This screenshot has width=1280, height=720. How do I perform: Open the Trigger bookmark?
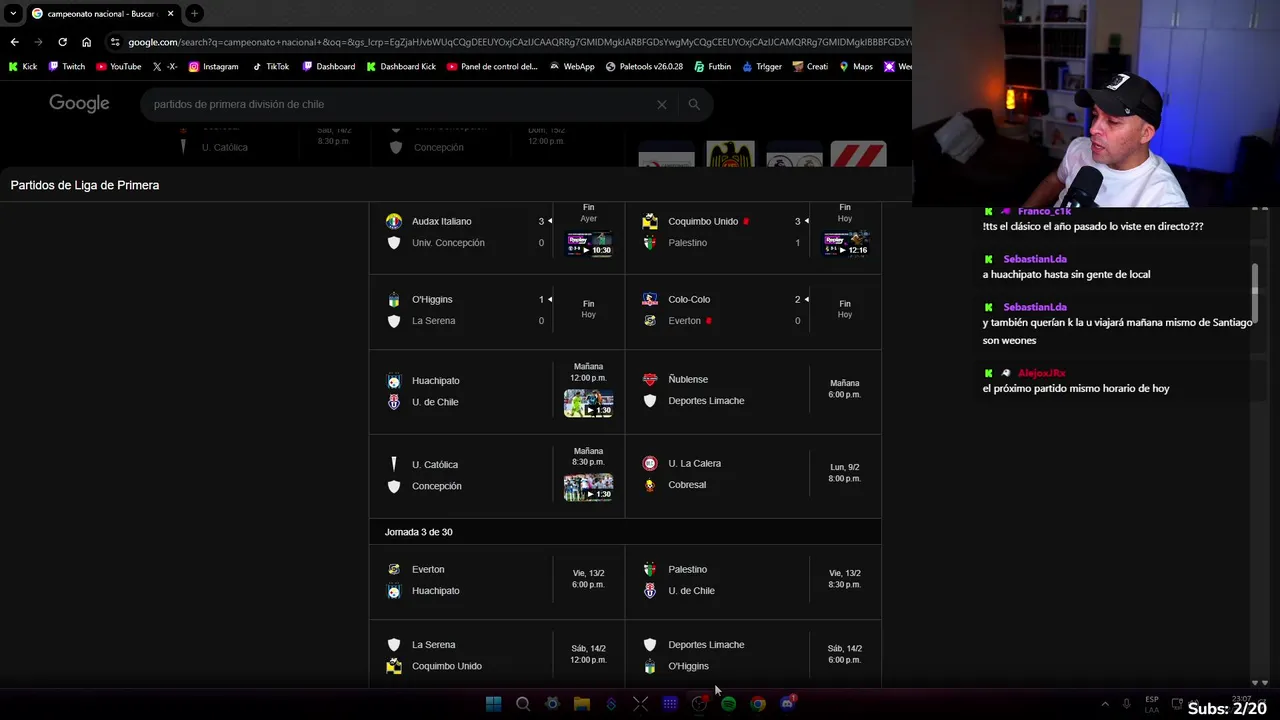[x=762, y=67]
